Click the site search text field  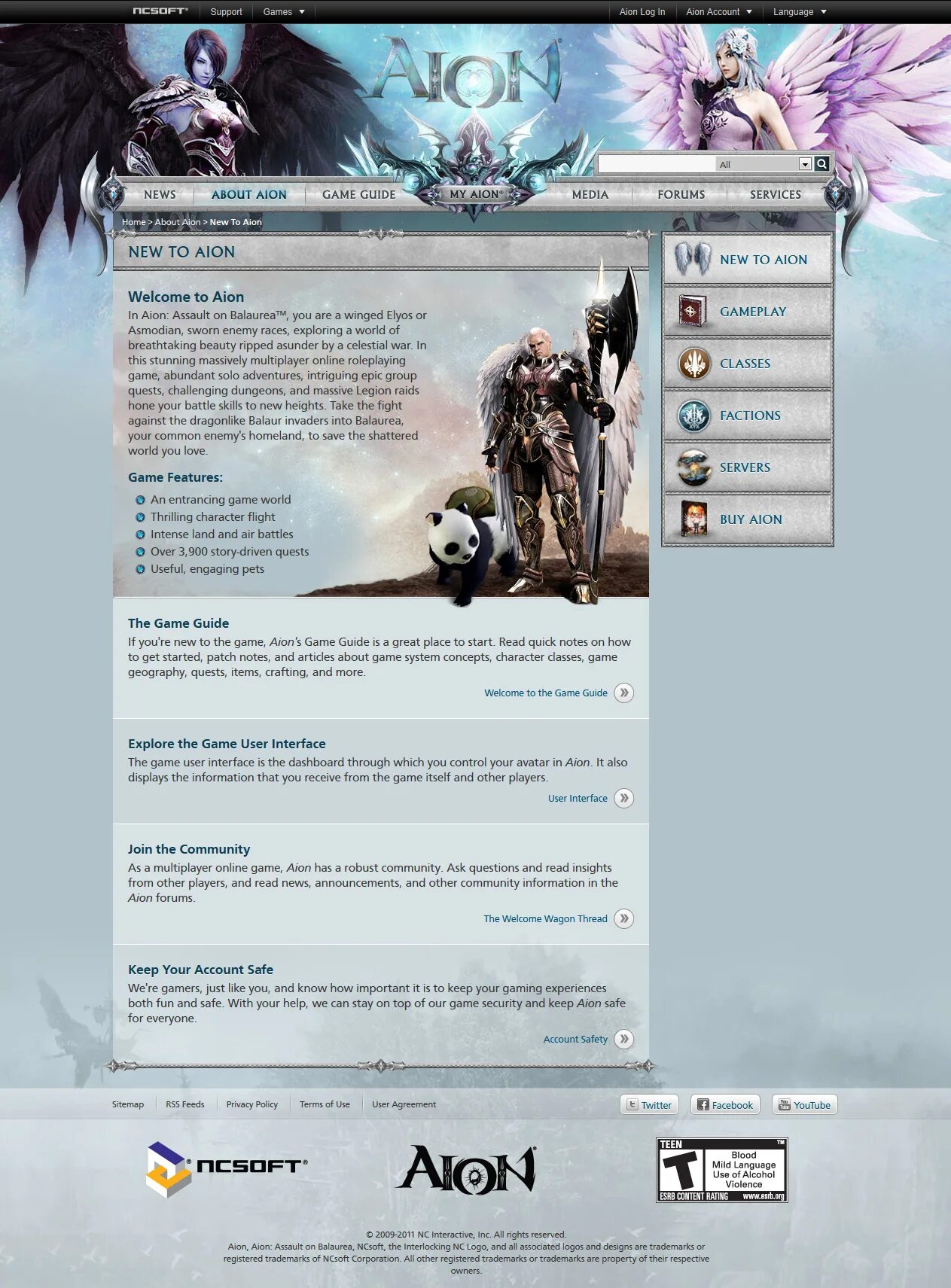[x=657, y=164]
